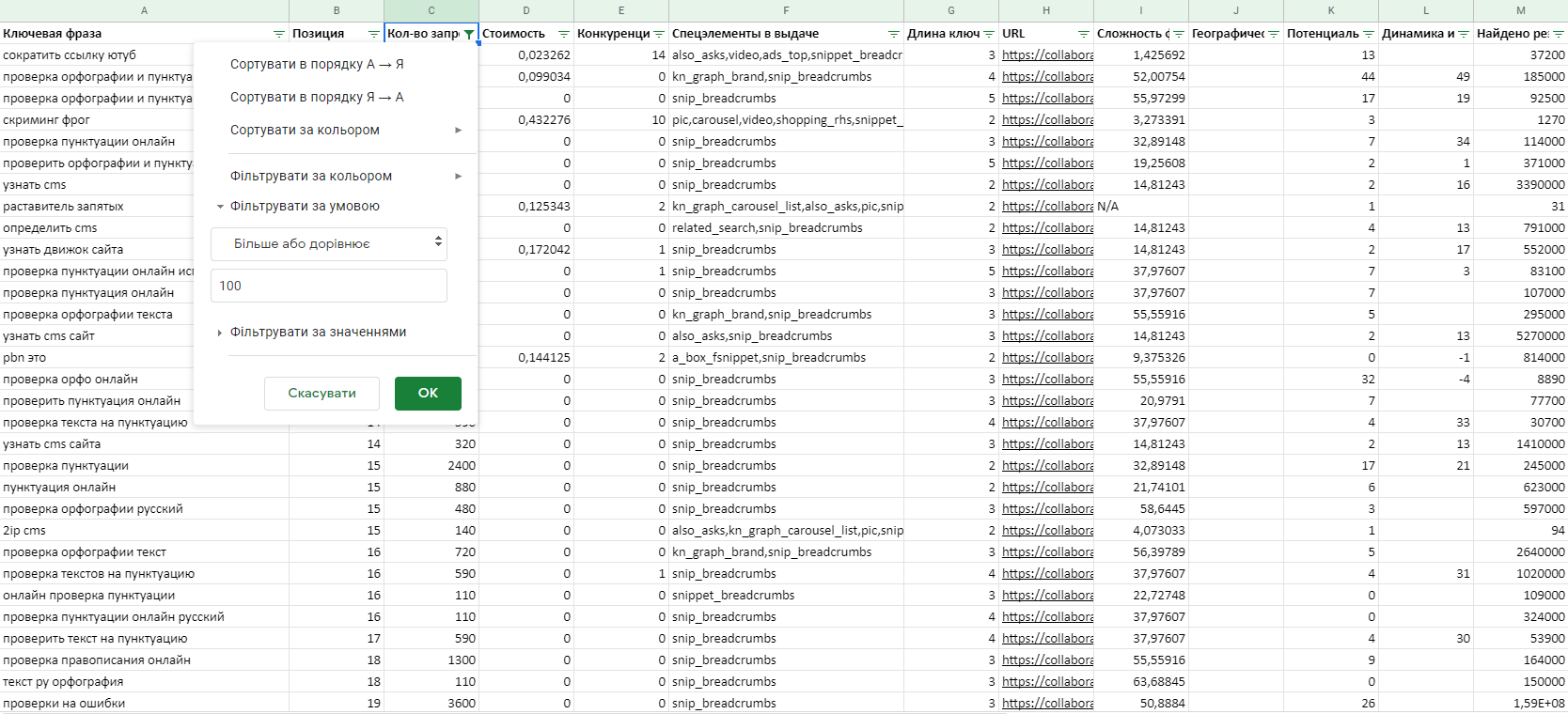Click filter icon in URL column header
Image resolution: width=1568 pixels, height=714 pixels.
tap(1084, 34)
